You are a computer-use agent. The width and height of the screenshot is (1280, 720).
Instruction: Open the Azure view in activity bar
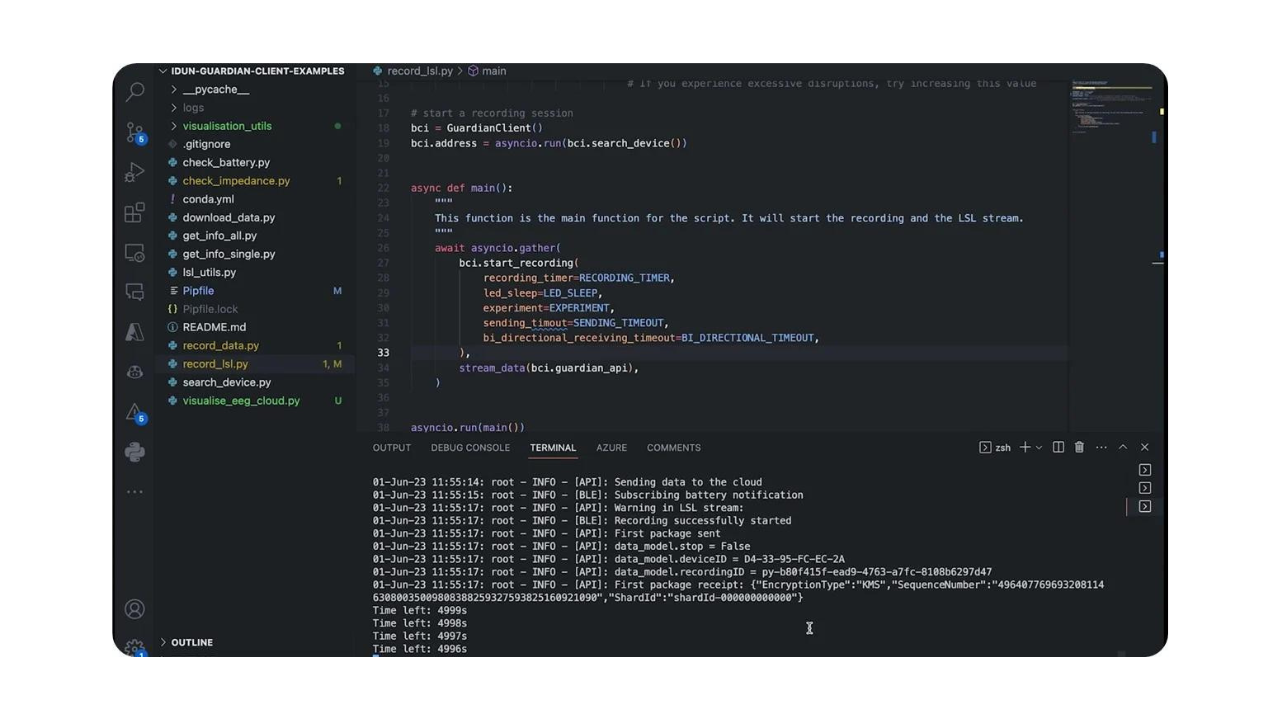click(x=135, y=332)
